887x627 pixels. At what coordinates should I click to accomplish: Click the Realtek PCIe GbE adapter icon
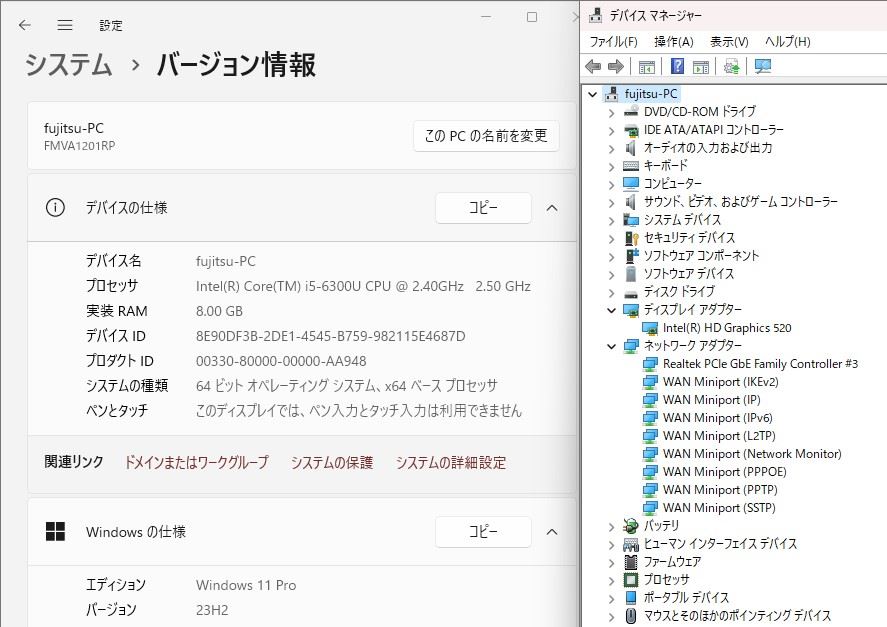click(x=650, y=364)
